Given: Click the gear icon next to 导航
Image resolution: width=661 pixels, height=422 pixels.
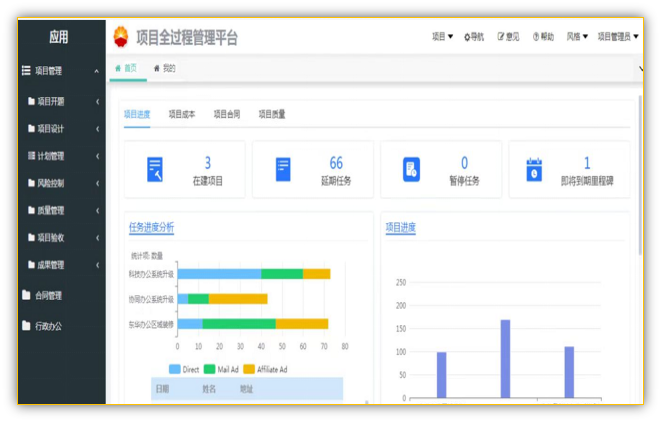Looking at the screenshot, I should (467, 37).
